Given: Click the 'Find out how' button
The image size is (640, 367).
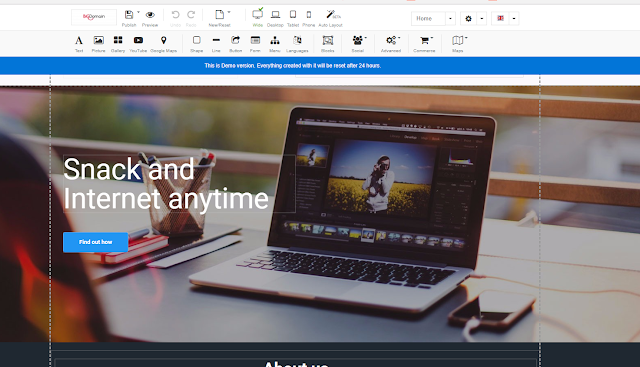Looking at the screenshot, I should click(96, 242).
